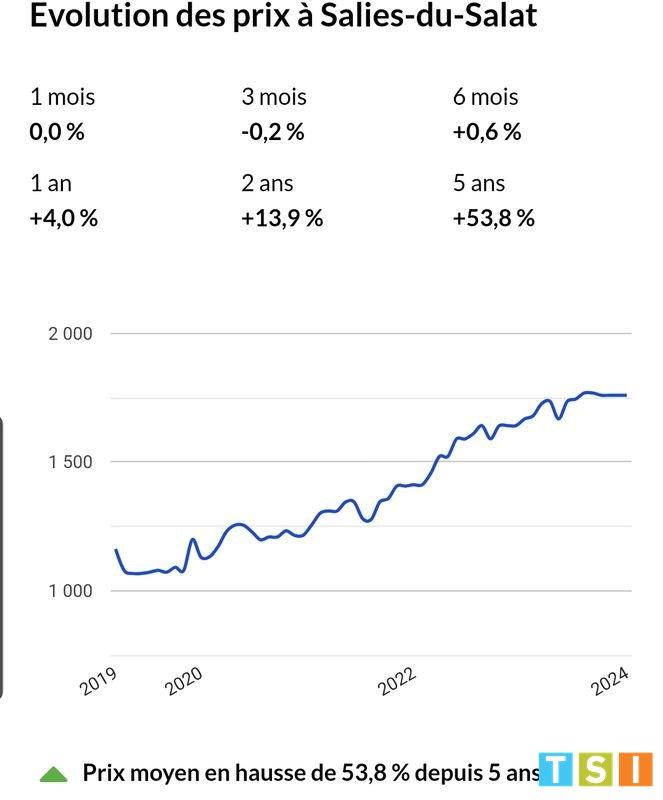Pick the "2 ans" period label

tap(267, 183)
